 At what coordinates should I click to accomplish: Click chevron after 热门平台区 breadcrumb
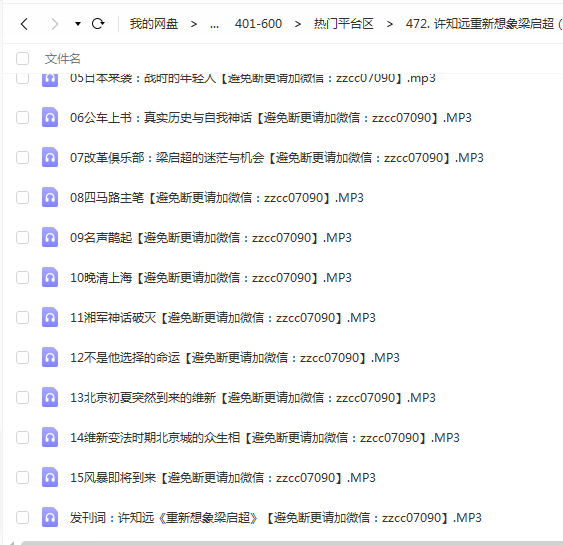[x=390, y=24]
